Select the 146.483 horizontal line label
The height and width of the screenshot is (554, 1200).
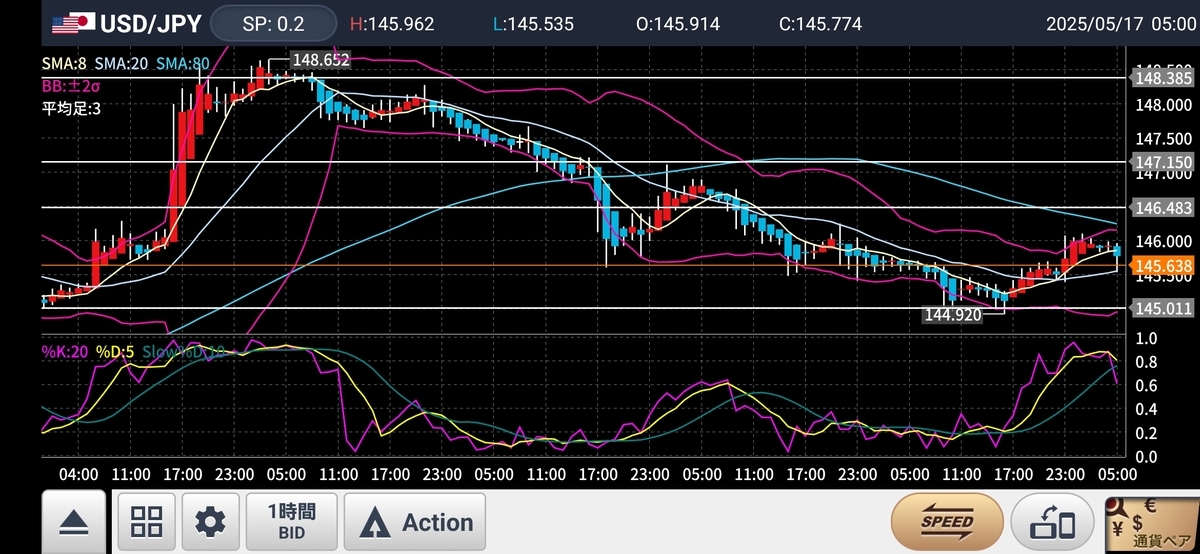tap(1164, 207)
